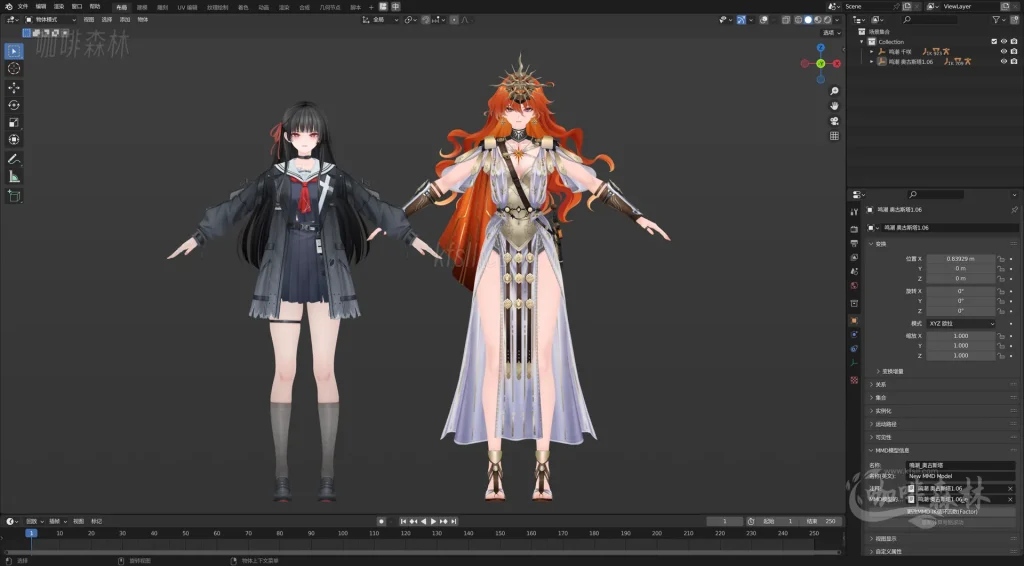Click the viewport pan hand icon
The width and height of the screenshot is (1024, 566).
[834, 106]
